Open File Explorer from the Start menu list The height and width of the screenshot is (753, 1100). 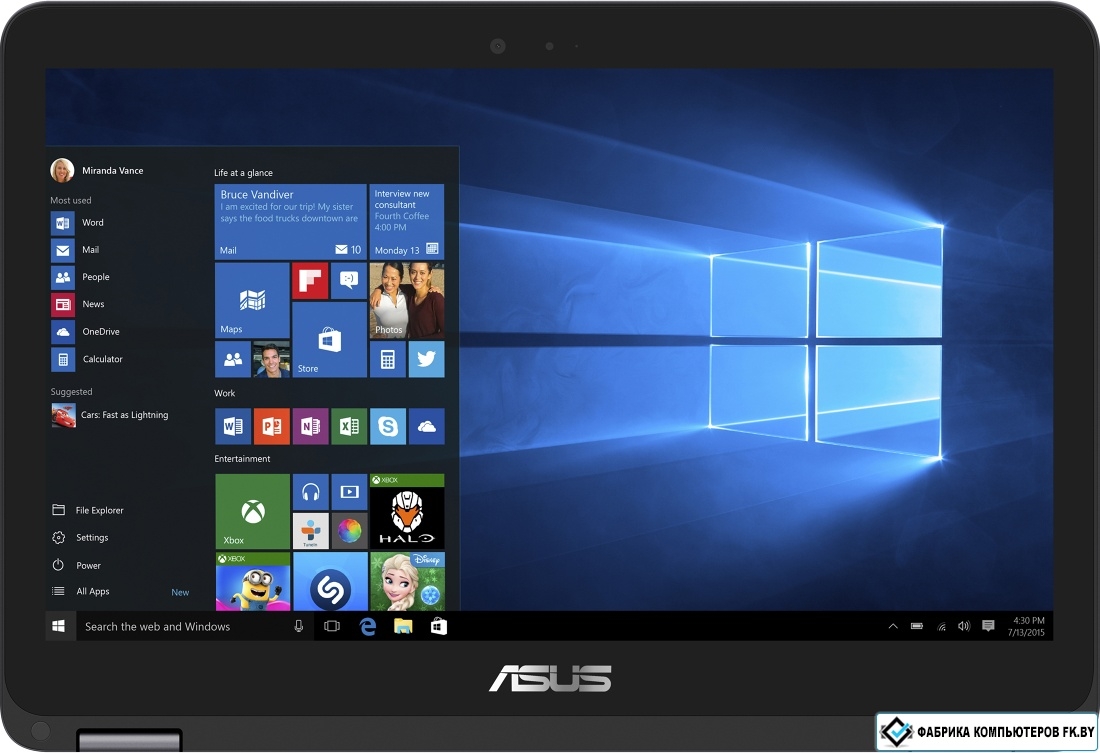point(88,511)
